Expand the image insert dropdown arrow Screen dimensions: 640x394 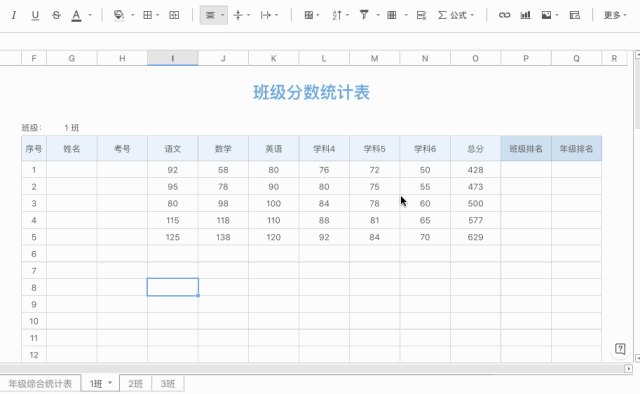click(x=557, y=15)
